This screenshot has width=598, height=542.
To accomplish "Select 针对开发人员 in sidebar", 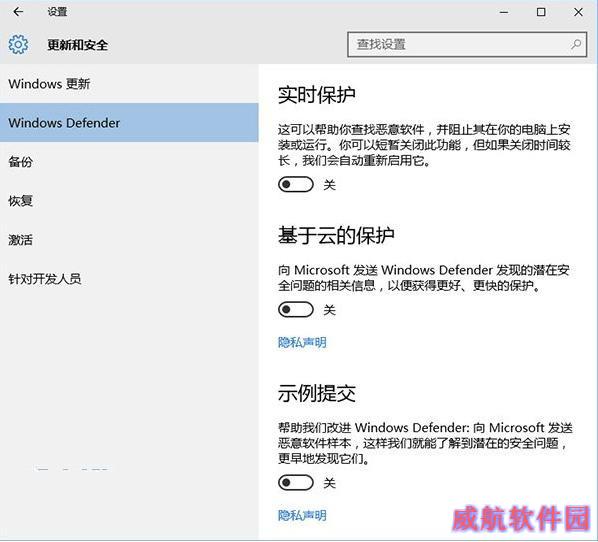I will (x=129, y=279).
